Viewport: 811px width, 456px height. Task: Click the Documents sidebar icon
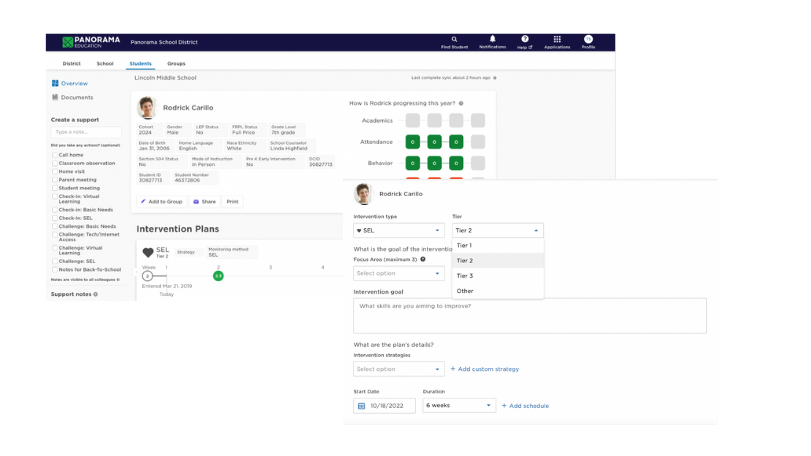pyautogui.click(x=55, y=97)
